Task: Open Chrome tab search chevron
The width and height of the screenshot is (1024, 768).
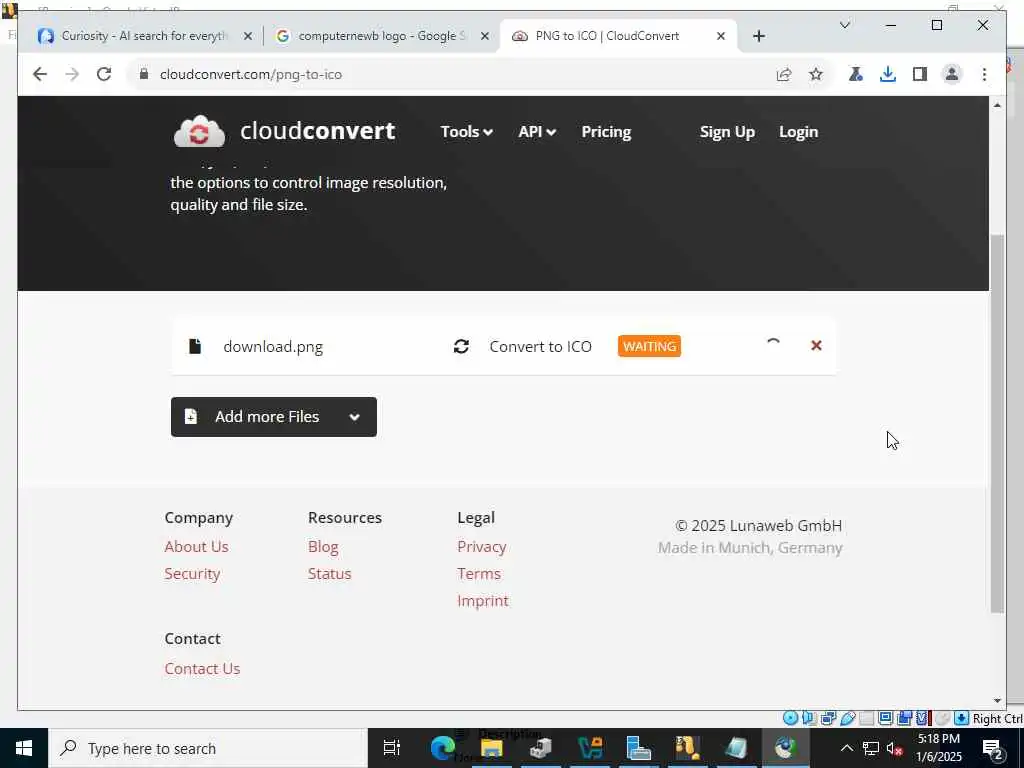Action: tap(844, 25)
